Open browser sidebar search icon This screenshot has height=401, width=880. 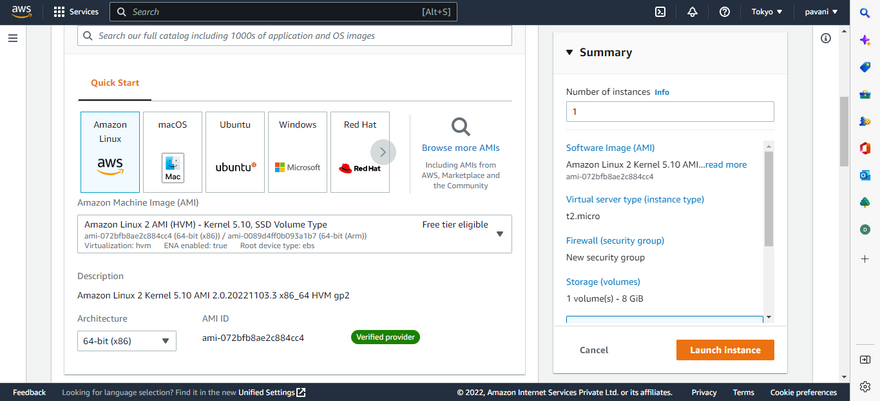point(865,13)
